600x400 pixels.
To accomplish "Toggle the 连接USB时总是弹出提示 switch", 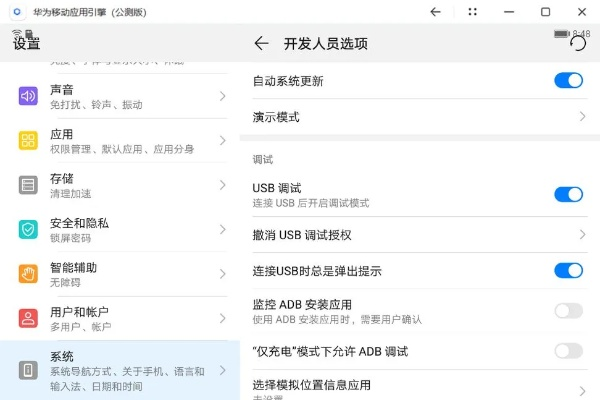I will coord(568,271).
